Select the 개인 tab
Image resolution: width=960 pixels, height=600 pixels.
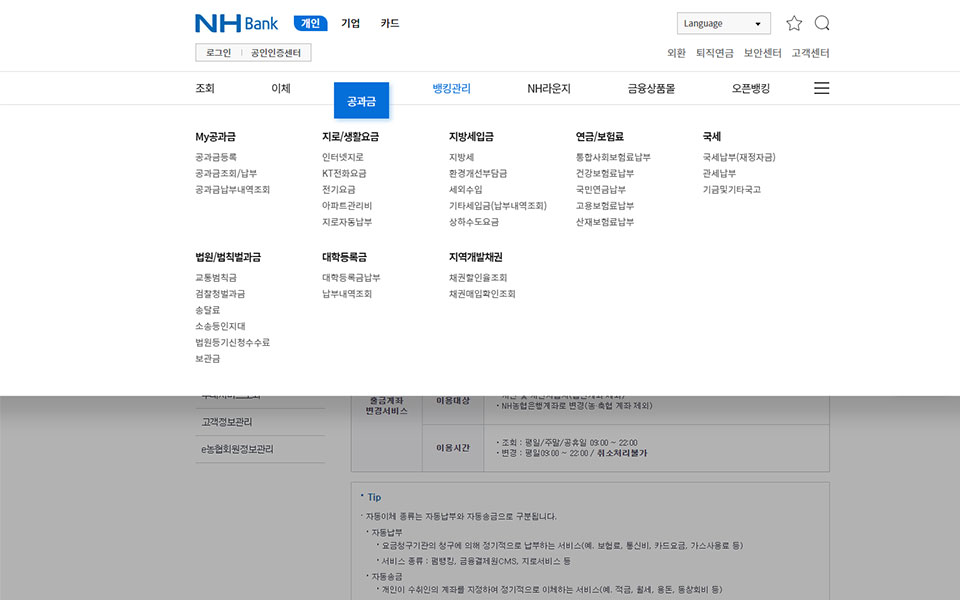click(x=310, y=23)
